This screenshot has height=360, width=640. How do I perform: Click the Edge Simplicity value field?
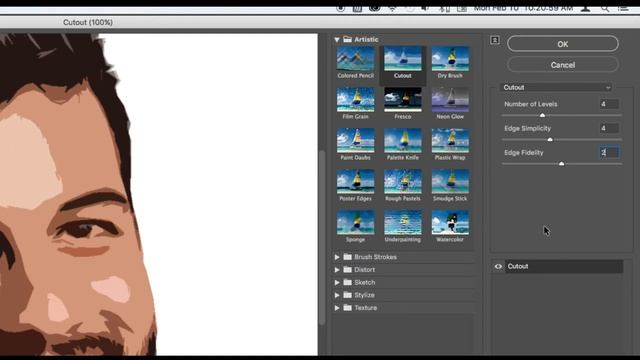pos(609,128)
